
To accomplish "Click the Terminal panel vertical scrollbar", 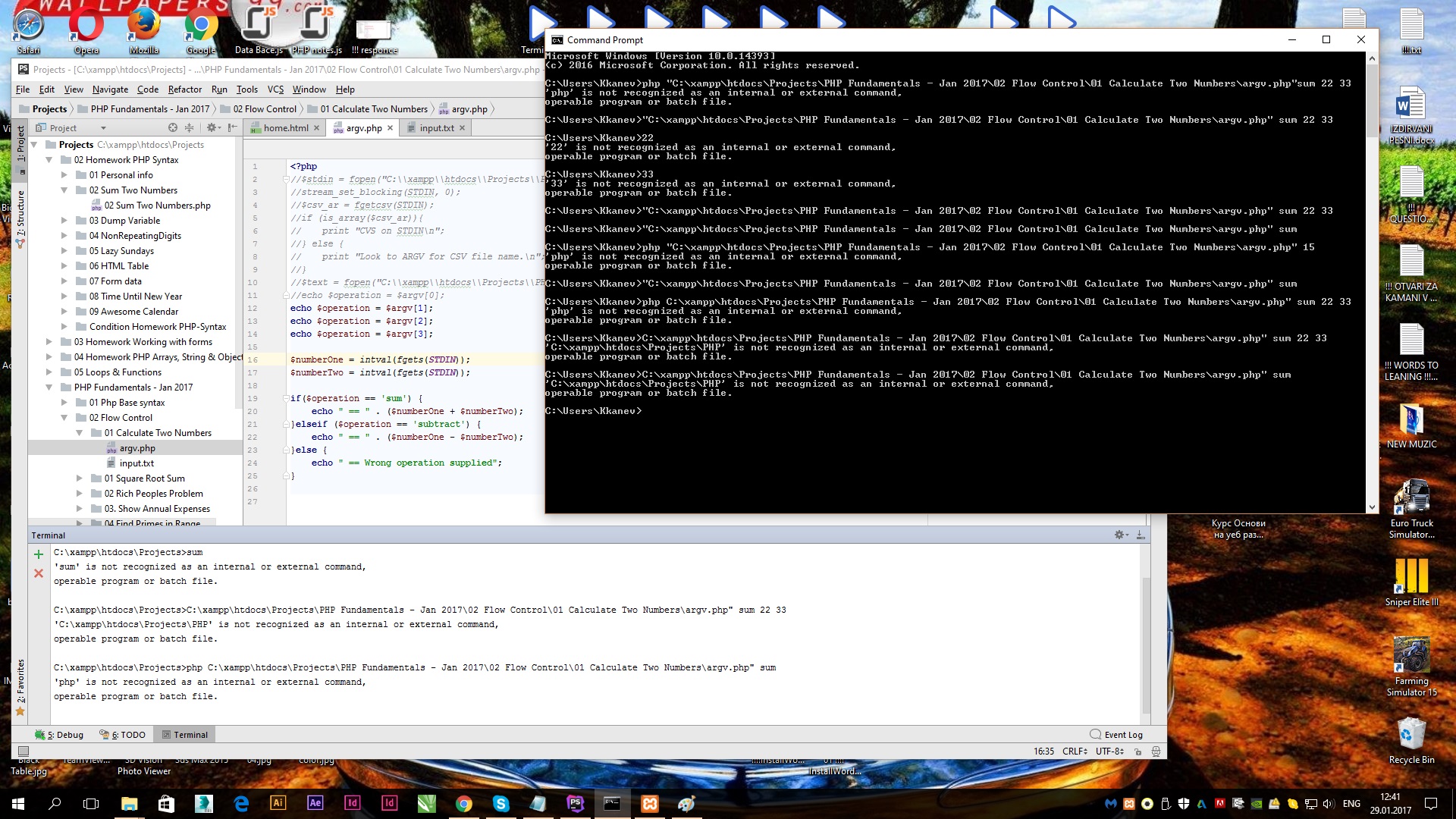I will click(x=1146, y=645).
